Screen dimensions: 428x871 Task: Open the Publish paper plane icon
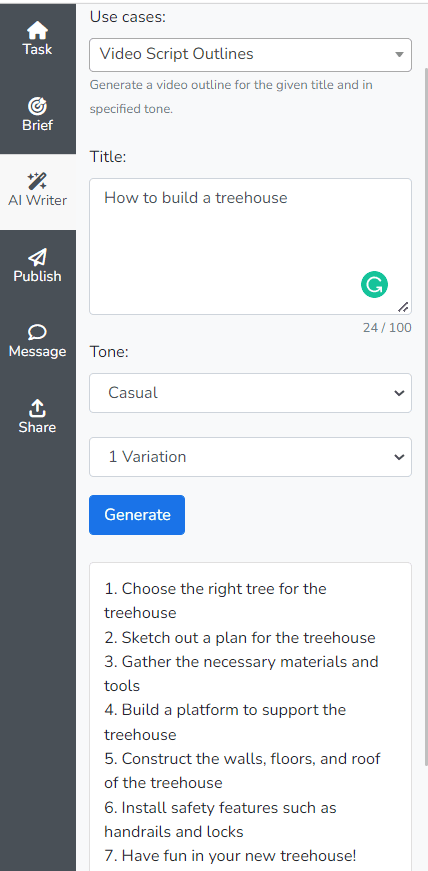37,257
